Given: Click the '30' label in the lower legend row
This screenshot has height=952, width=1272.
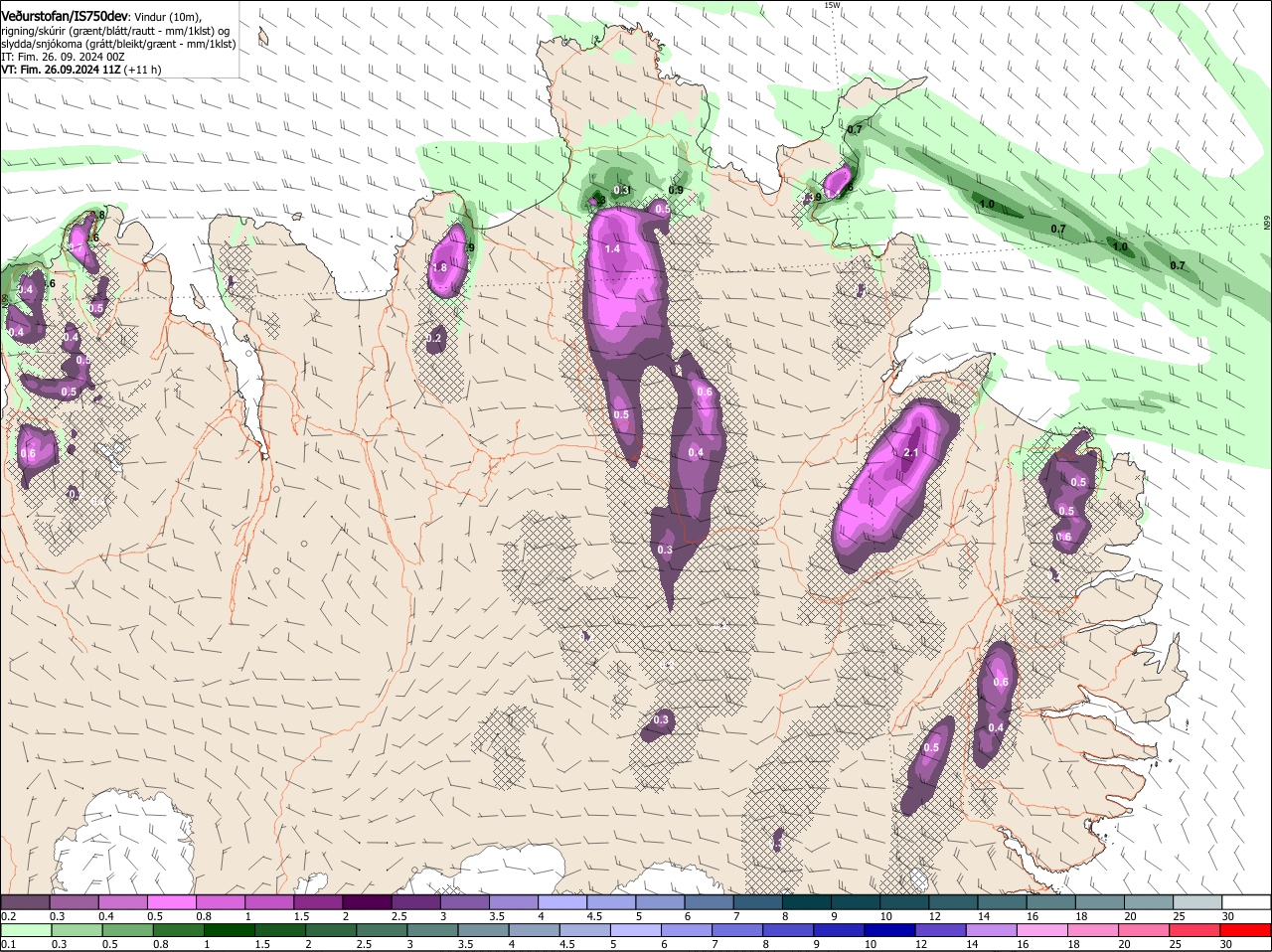Looking at the screenshot, I should click(1225, 943).
